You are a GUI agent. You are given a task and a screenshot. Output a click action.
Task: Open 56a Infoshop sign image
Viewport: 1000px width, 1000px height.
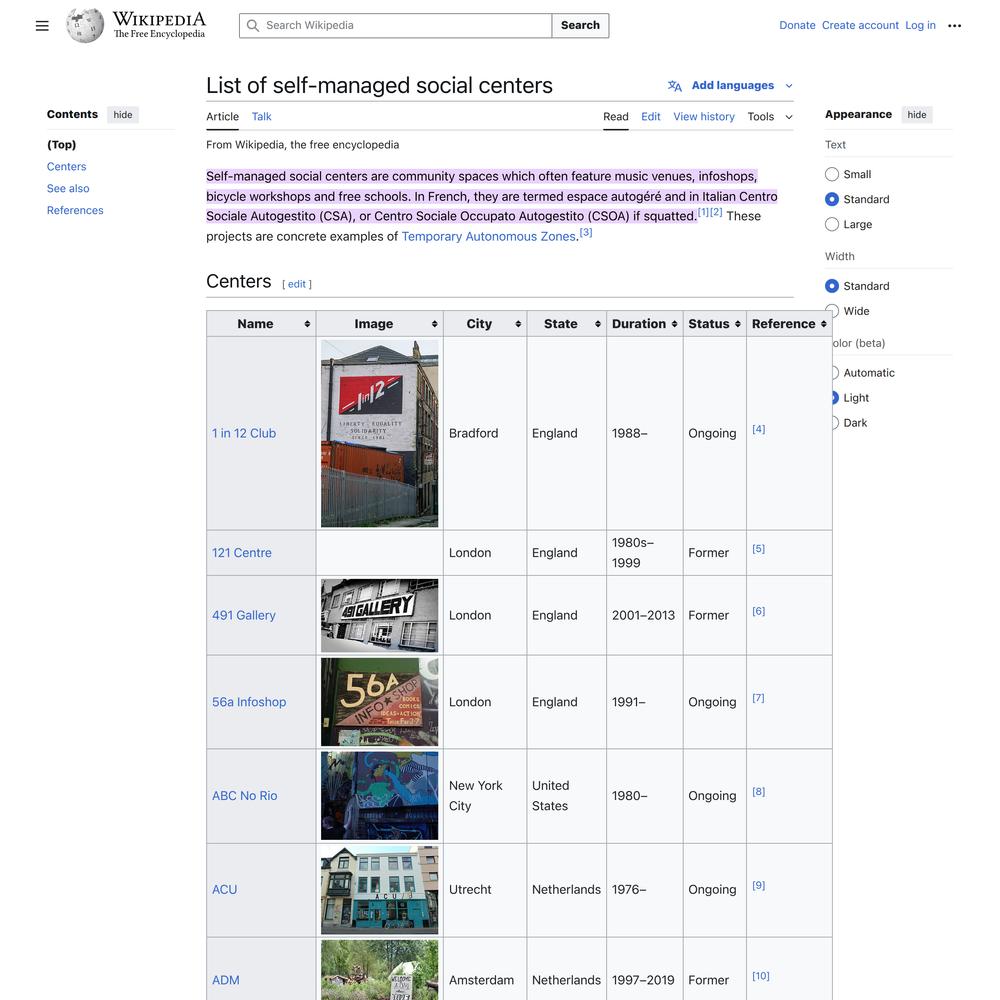pyautogui.click(x=379, y=702)
